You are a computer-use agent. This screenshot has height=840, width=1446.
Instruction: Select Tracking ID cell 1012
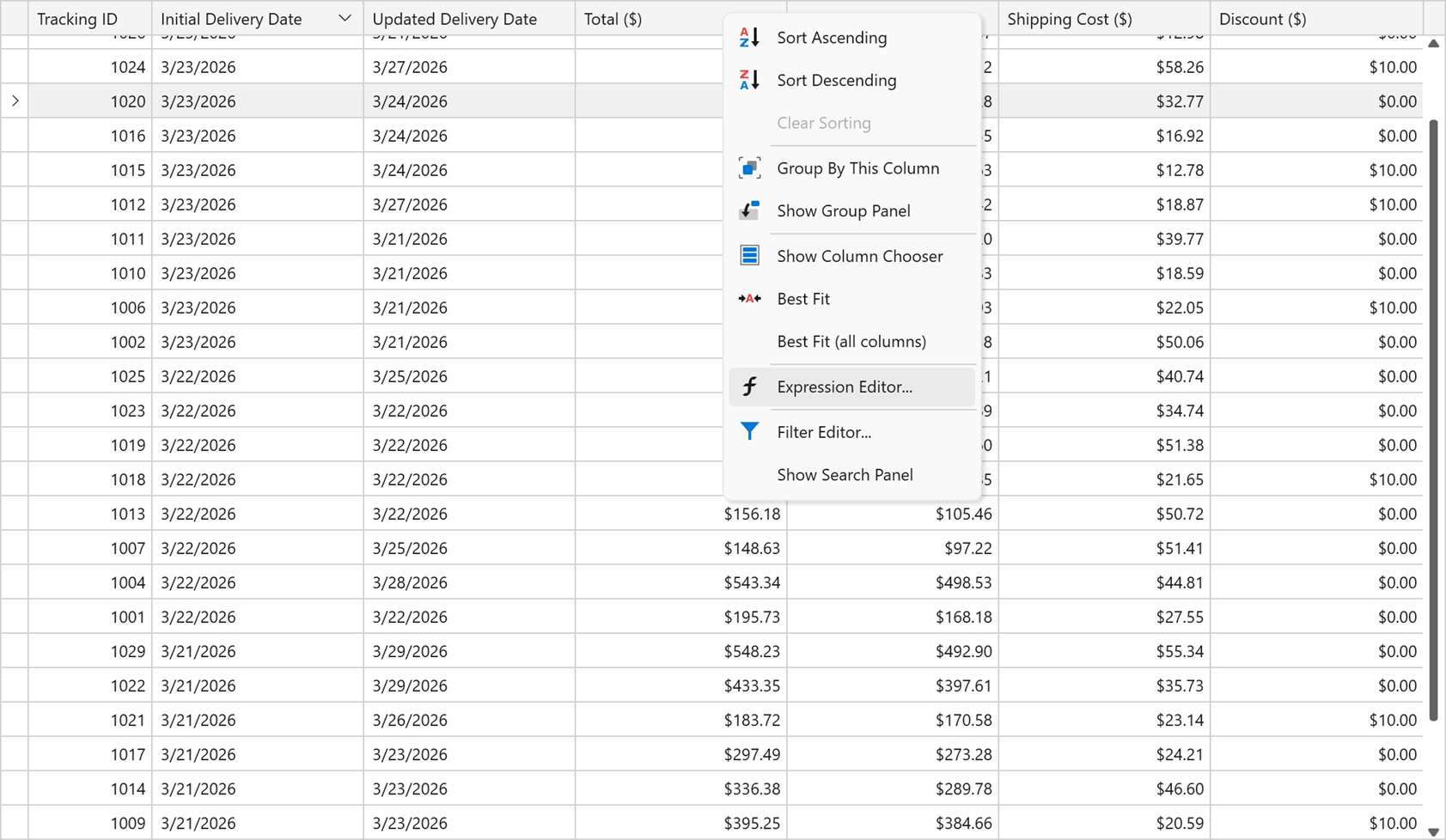(x=90, y=204)
